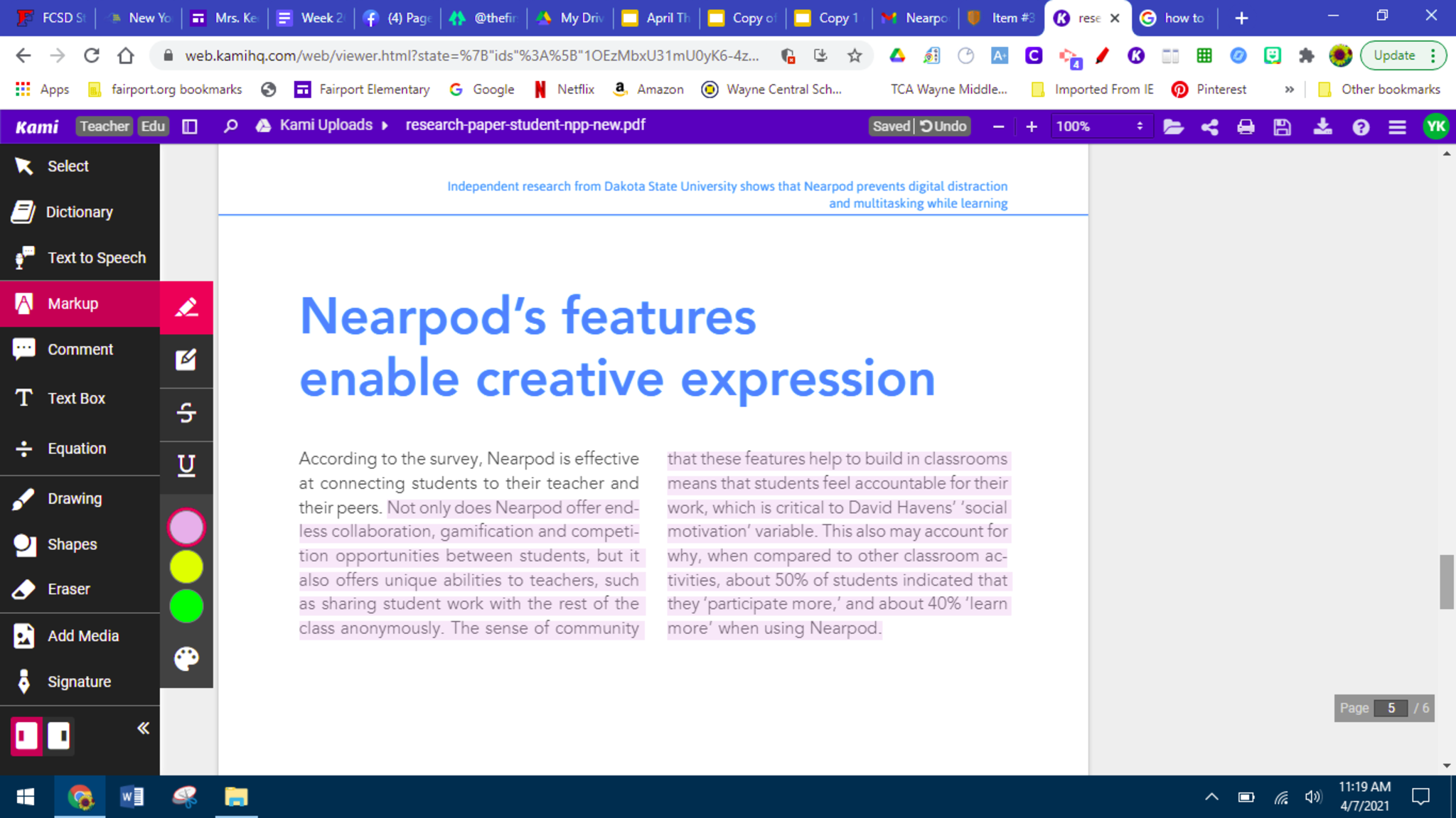This screenshot has width=1456, height=818.
Task: Download the PDF file
Action: pyautogui.click(x=1322, y=127)
